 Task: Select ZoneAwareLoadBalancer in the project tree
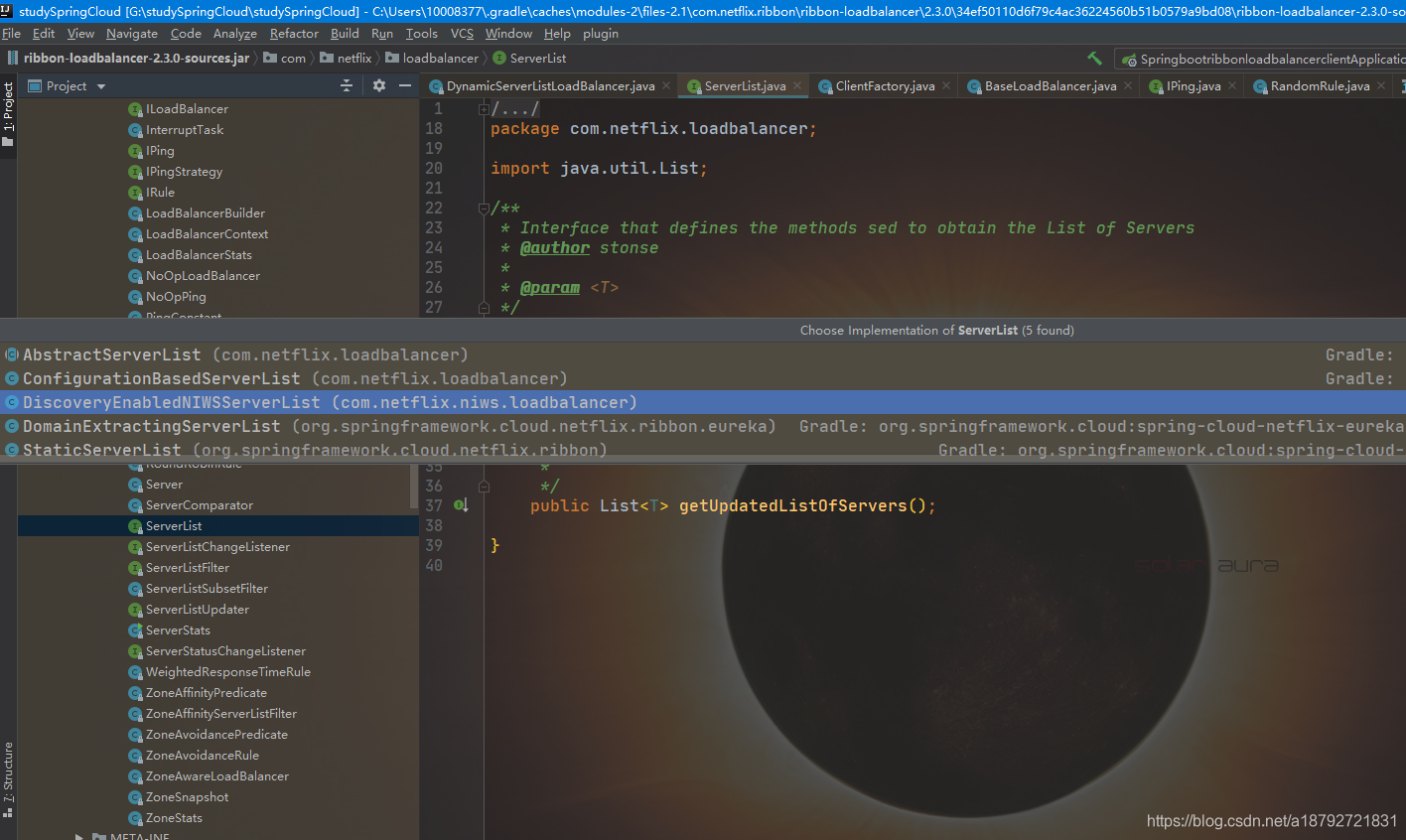(x=216, y=776)
